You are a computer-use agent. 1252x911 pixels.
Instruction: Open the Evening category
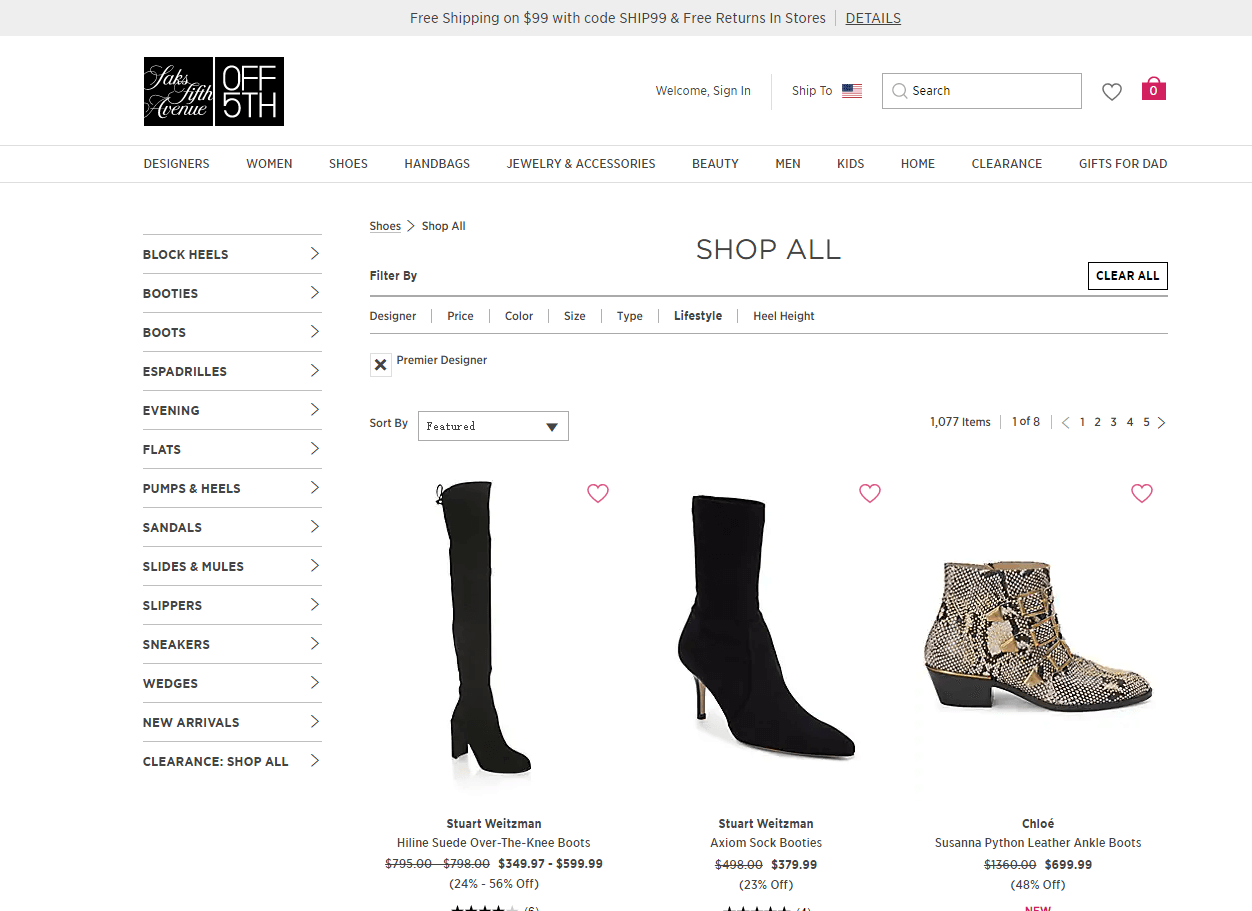point(232,410)
